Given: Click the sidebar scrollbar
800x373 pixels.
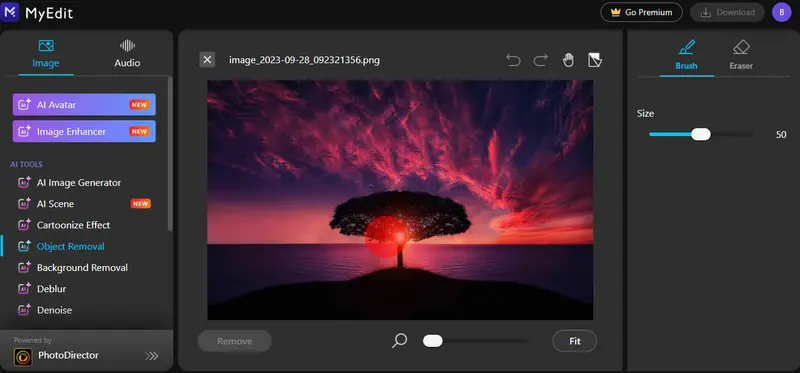Looking at the screenshot, I should pyautogui.click(x=170, y=153).
